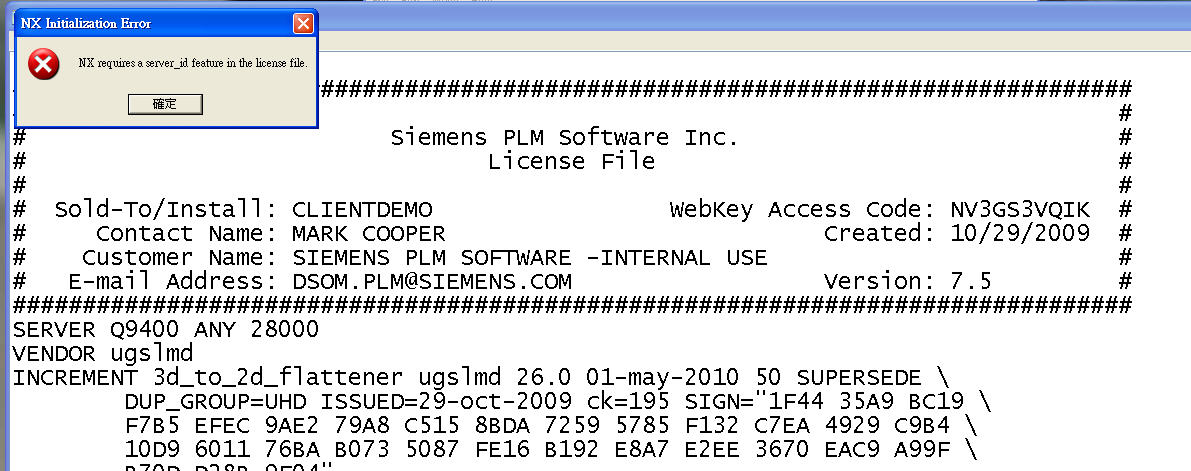Select CLIENTDEMO in Sold-To/Install line
Screen dimensions: 1191x471
[x=362, y=210]
